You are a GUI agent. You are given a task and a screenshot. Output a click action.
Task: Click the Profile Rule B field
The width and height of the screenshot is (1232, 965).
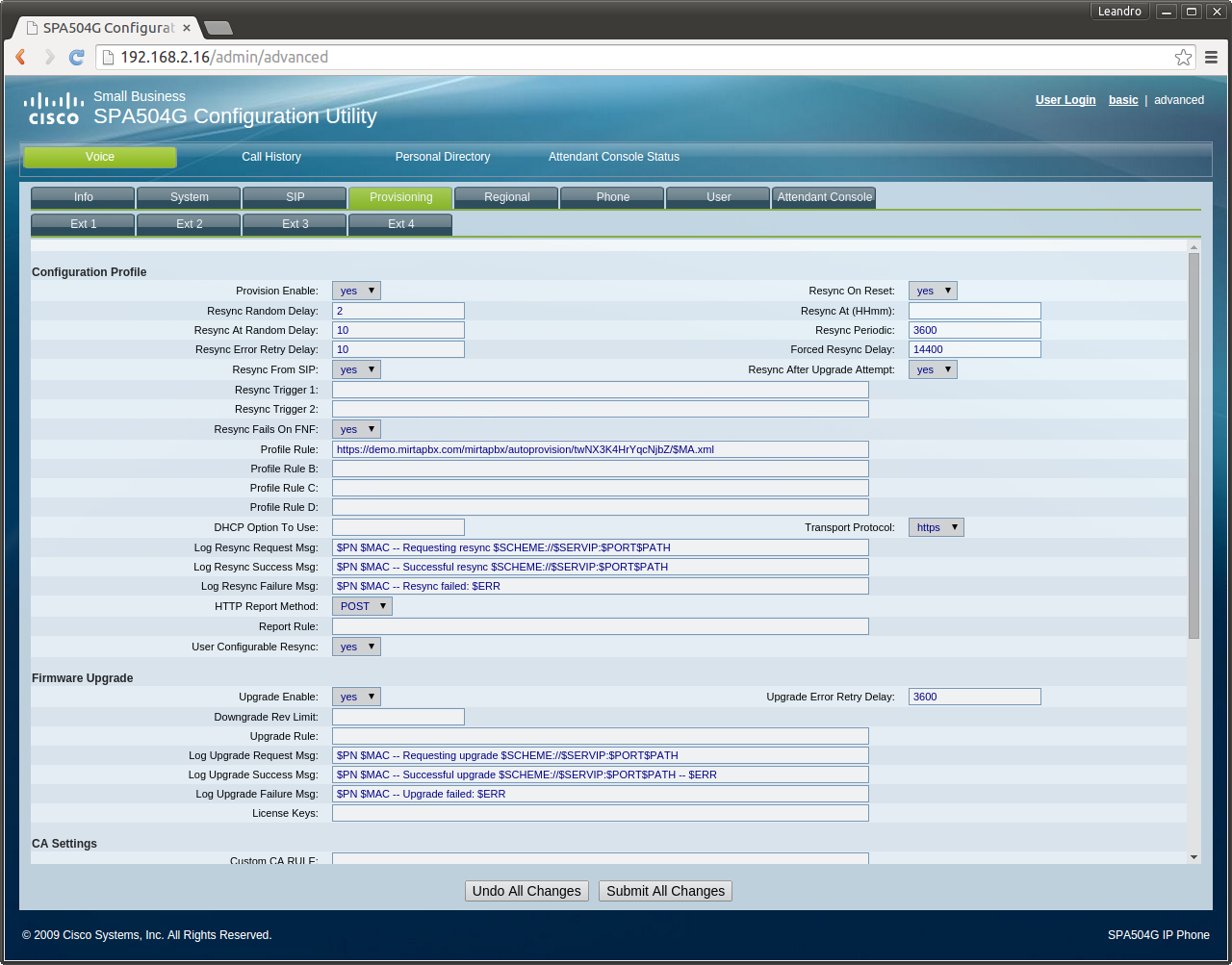(x=601, y=469)
